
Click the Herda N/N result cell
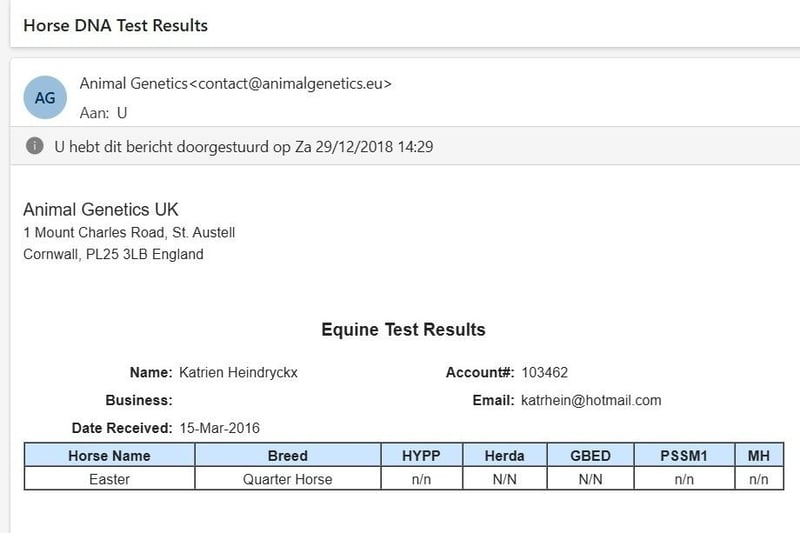[x=505, y=479]
